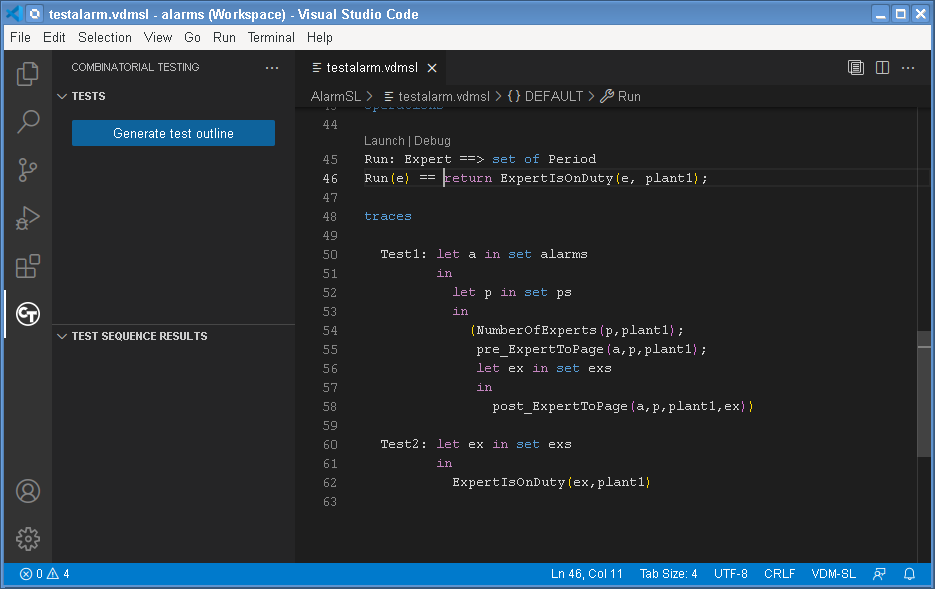Open the Combinatorial Testing panel more-actions menu
The width and height of the screenshot is (935, 589).
click(x=272, y=68)
